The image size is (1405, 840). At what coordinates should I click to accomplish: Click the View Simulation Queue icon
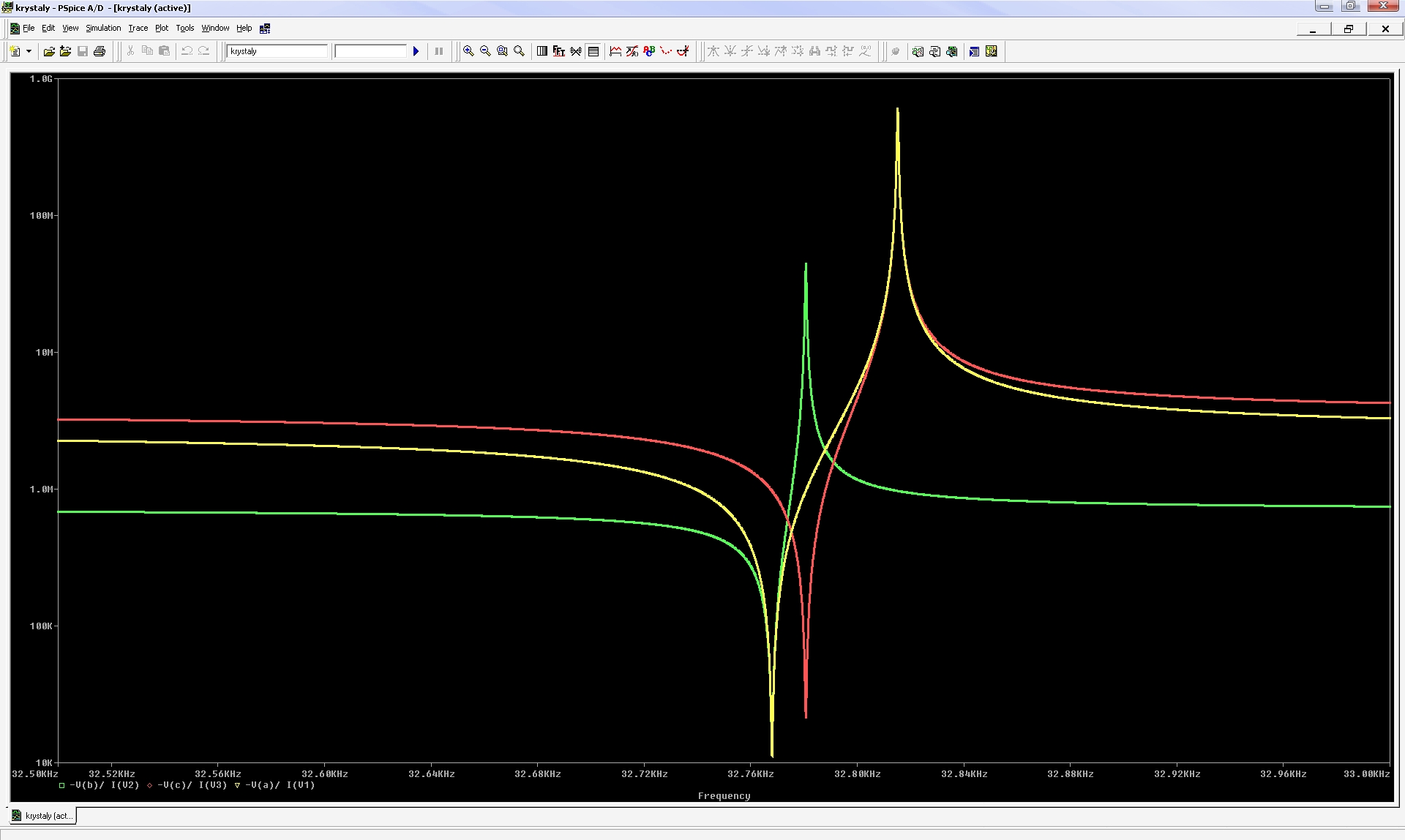(x=974, y=51)
